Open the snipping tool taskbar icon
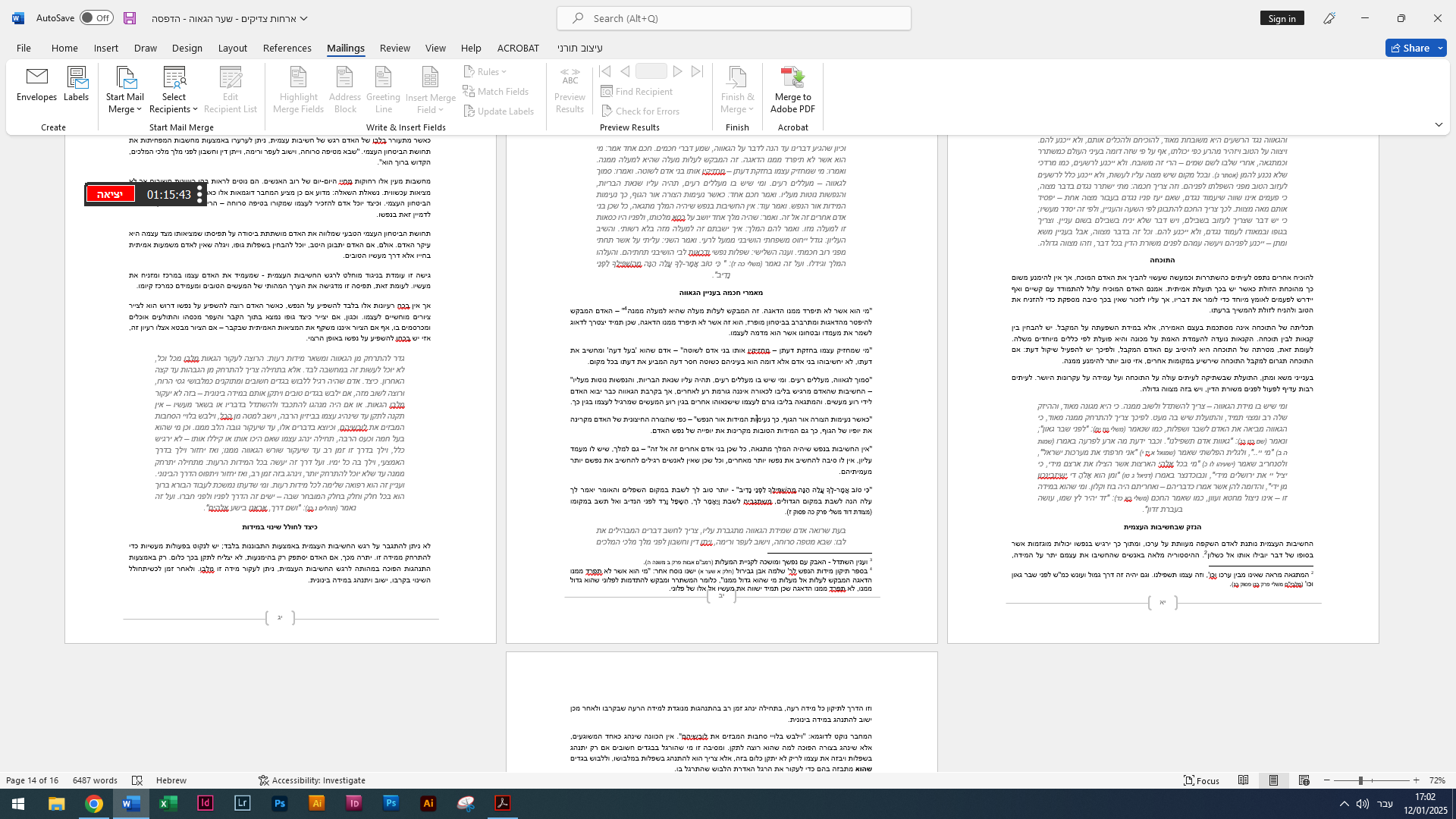Screen dimensions: 1456x819 tap(466, 804)
